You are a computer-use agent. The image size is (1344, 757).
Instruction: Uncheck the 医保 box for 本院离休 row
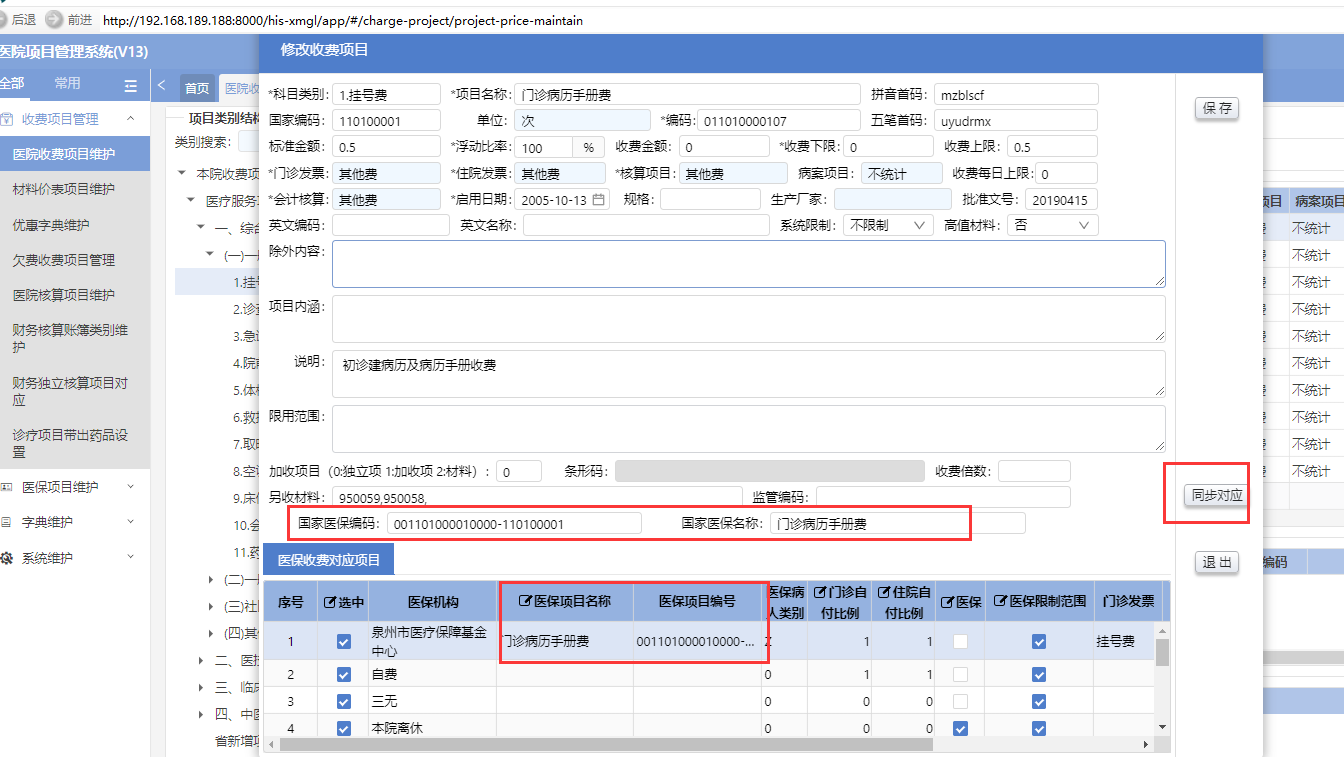(960, 729)
